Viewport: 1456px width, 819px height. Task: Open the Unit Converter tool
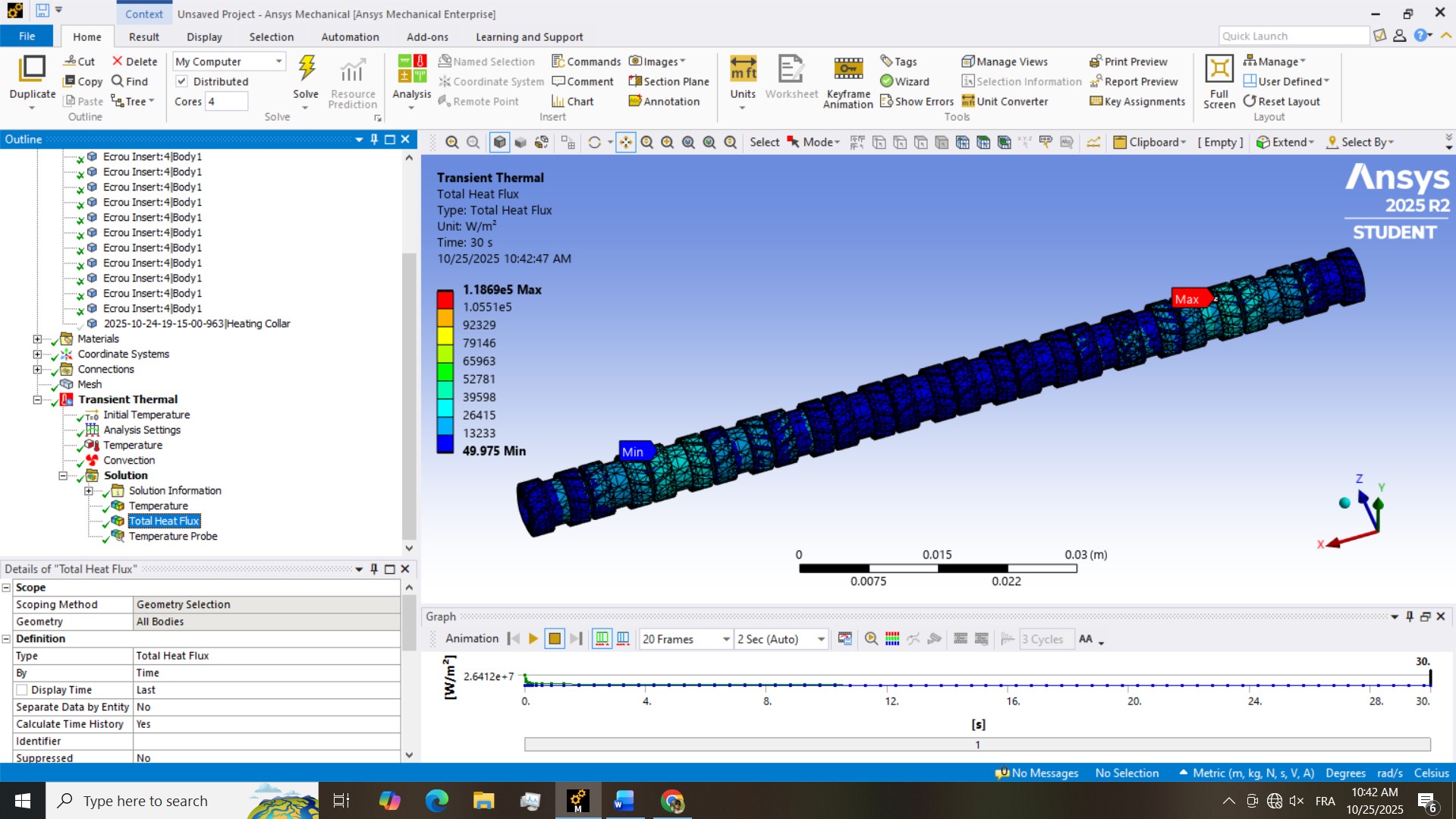coord(1004,101)
